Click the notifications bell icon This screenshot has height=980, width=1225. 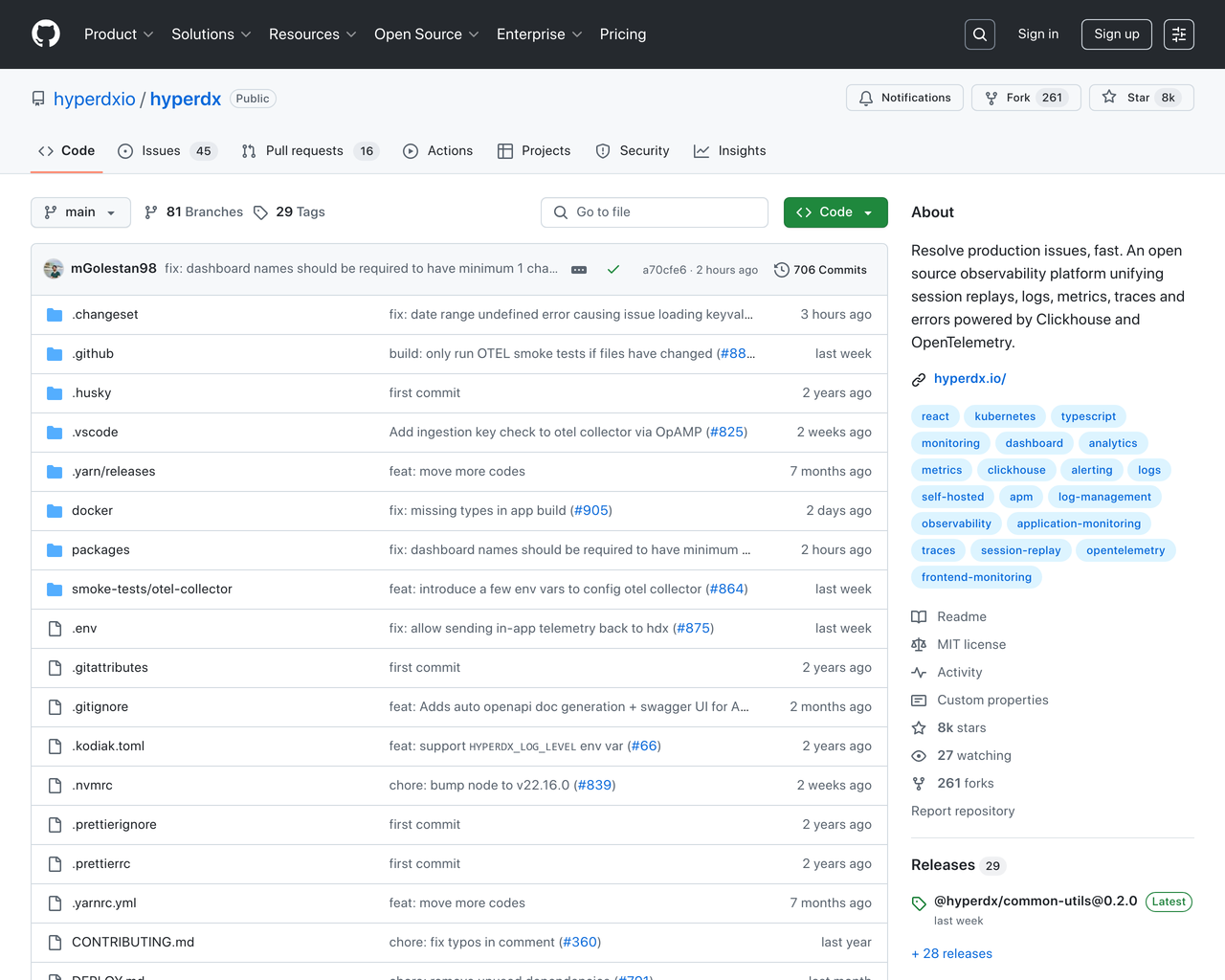coord(866,98)
